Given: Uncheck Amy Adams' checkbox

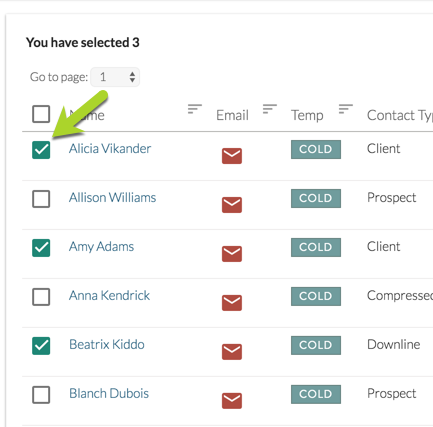Looking at the screenshot, I should tap(41, 248).
